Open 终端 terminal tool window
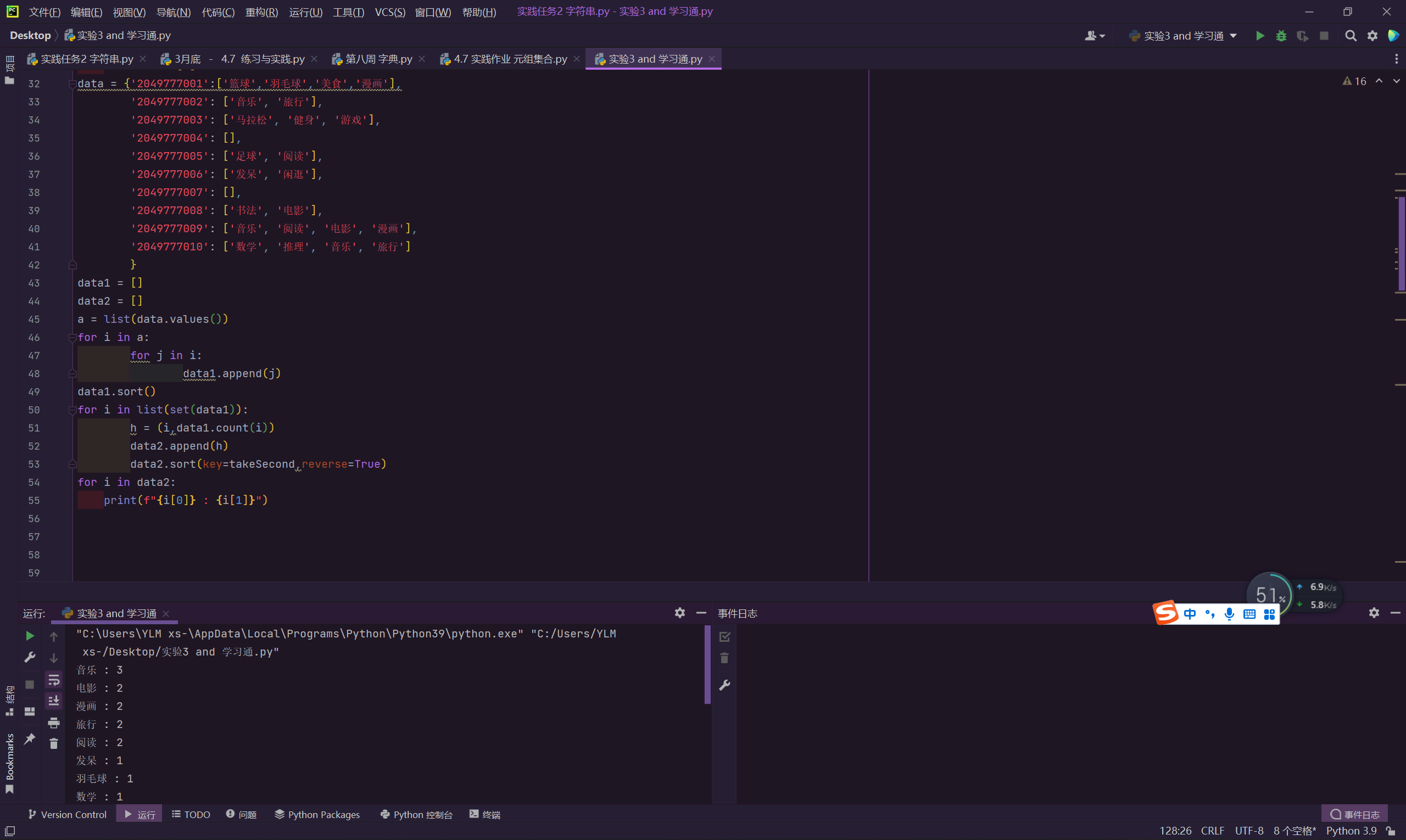The height and width of the screenshot is (840, 1406). (485, 814)
